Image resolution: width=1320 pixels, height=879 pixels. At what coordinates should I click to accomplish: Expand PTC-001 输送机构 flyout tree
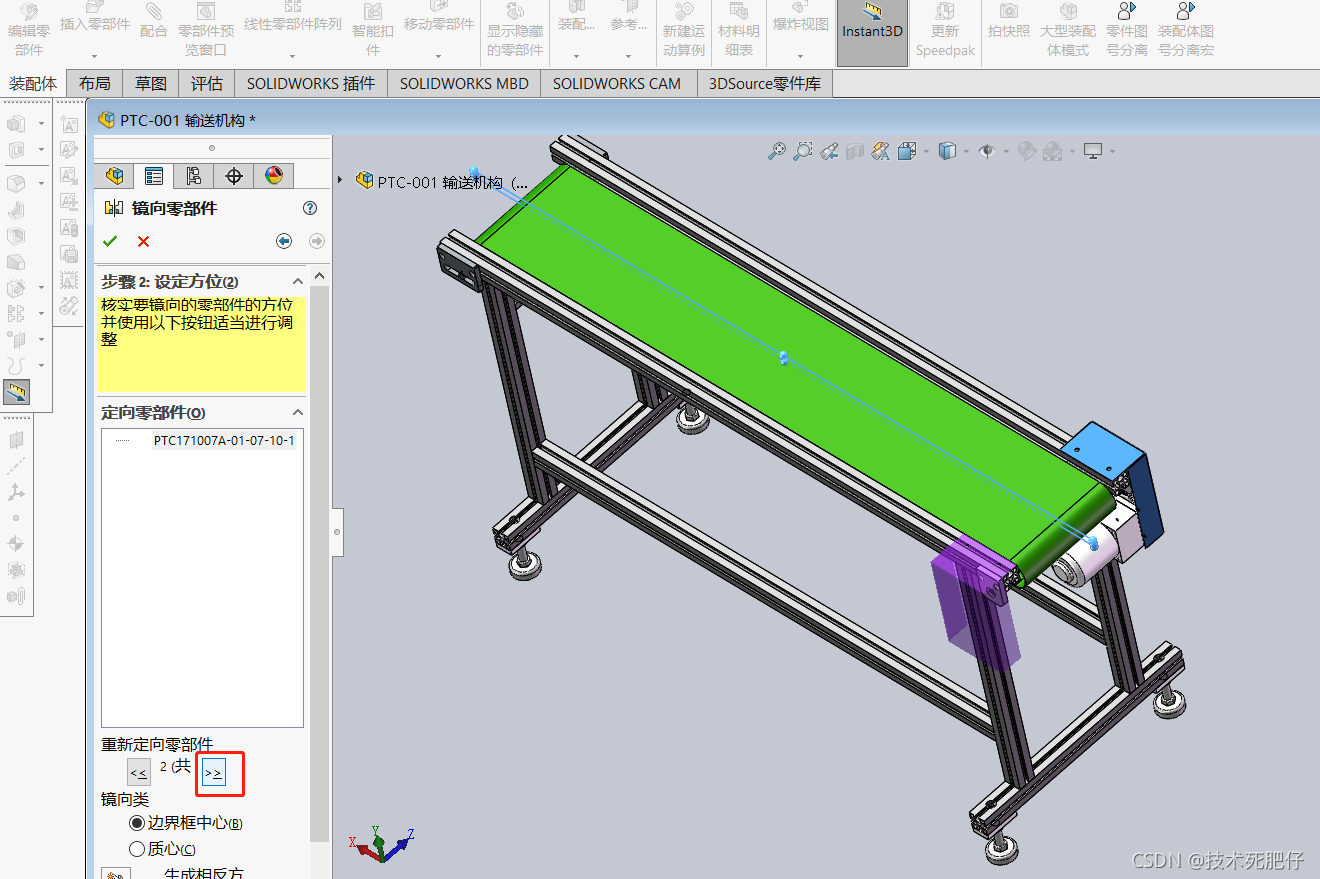point(341,181)
